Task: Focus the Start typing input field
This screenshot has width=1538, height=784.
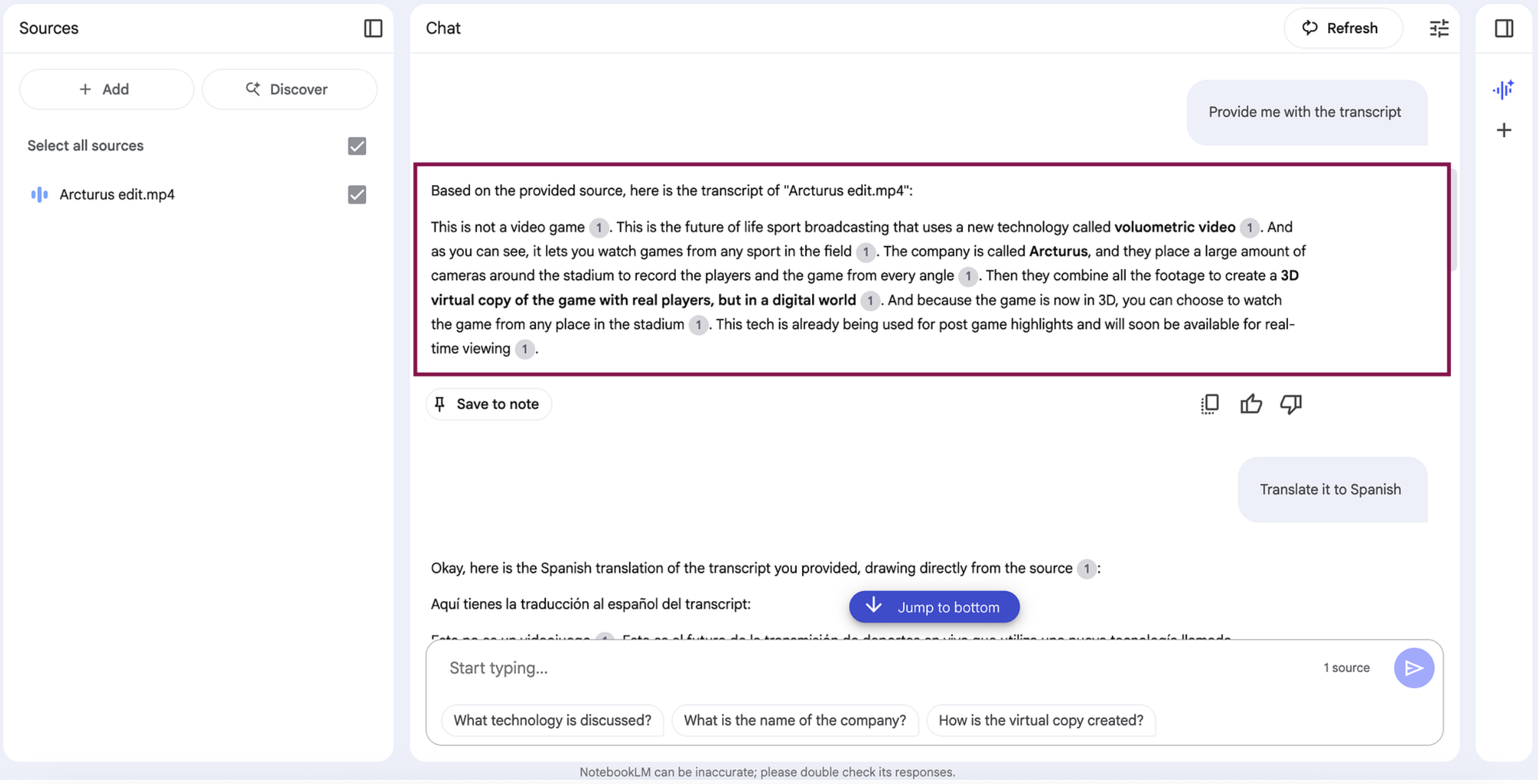Action: [x=877, y=668]
